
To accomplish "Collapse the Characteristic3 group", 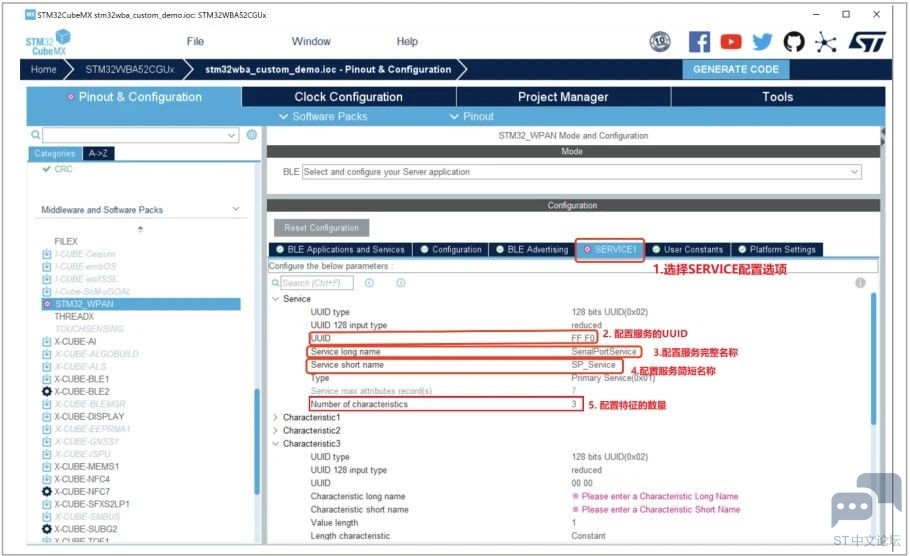I will pyautogui.click(x=276, y=443).
